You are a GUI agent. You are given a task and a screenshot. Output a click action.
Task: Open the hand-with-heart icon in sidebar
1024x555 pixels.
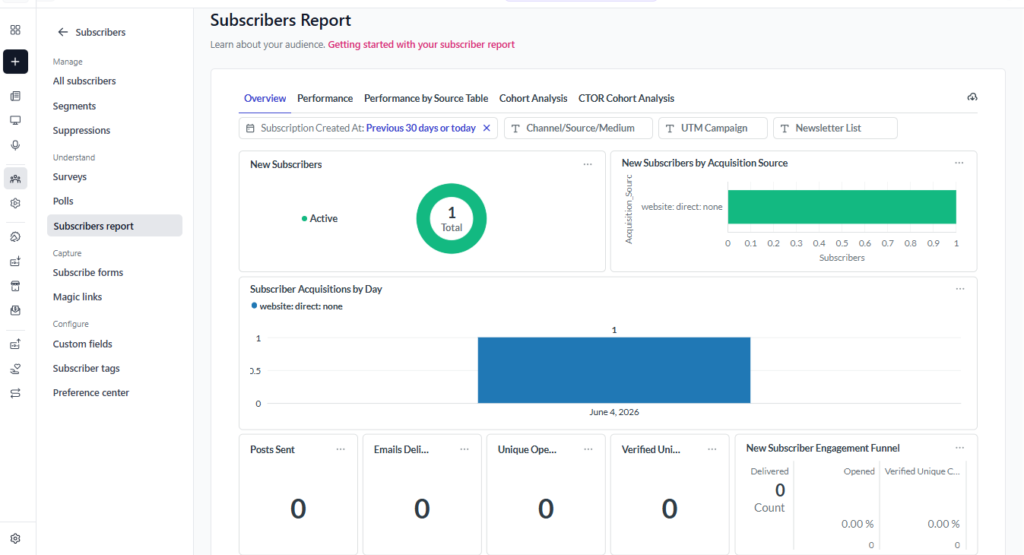(x=15, y=369)
